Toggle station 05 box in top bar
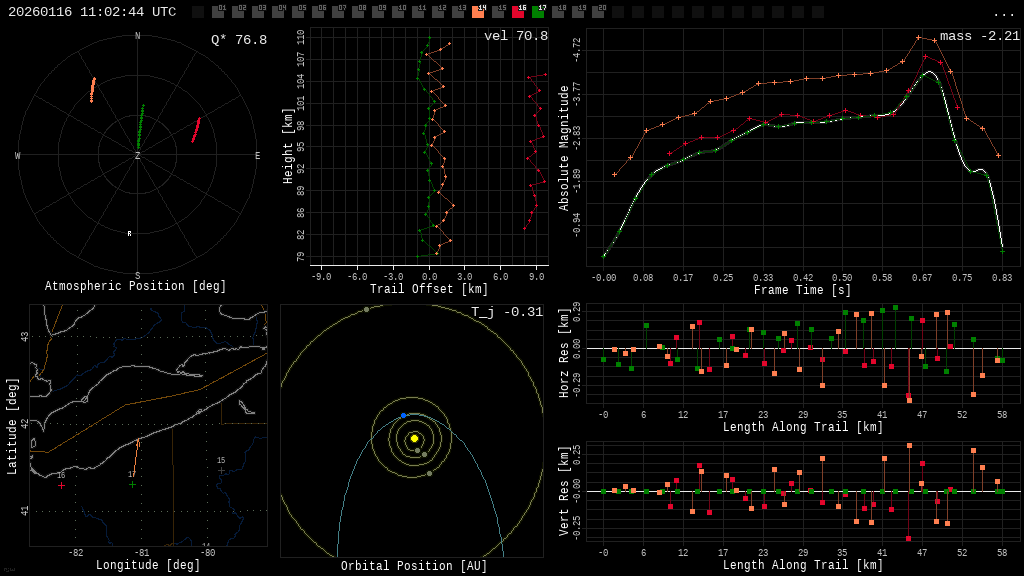1024x576 pixels. 298,12
